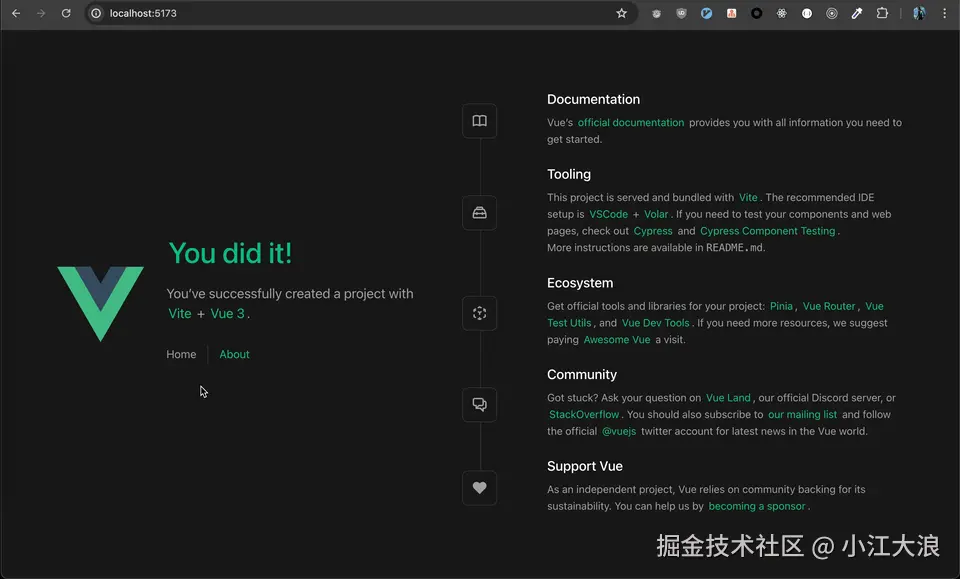Click the becoming a sponsor link
Image resolution: width=960 pixels, height=579 pixels.
(x=757, y=506)
